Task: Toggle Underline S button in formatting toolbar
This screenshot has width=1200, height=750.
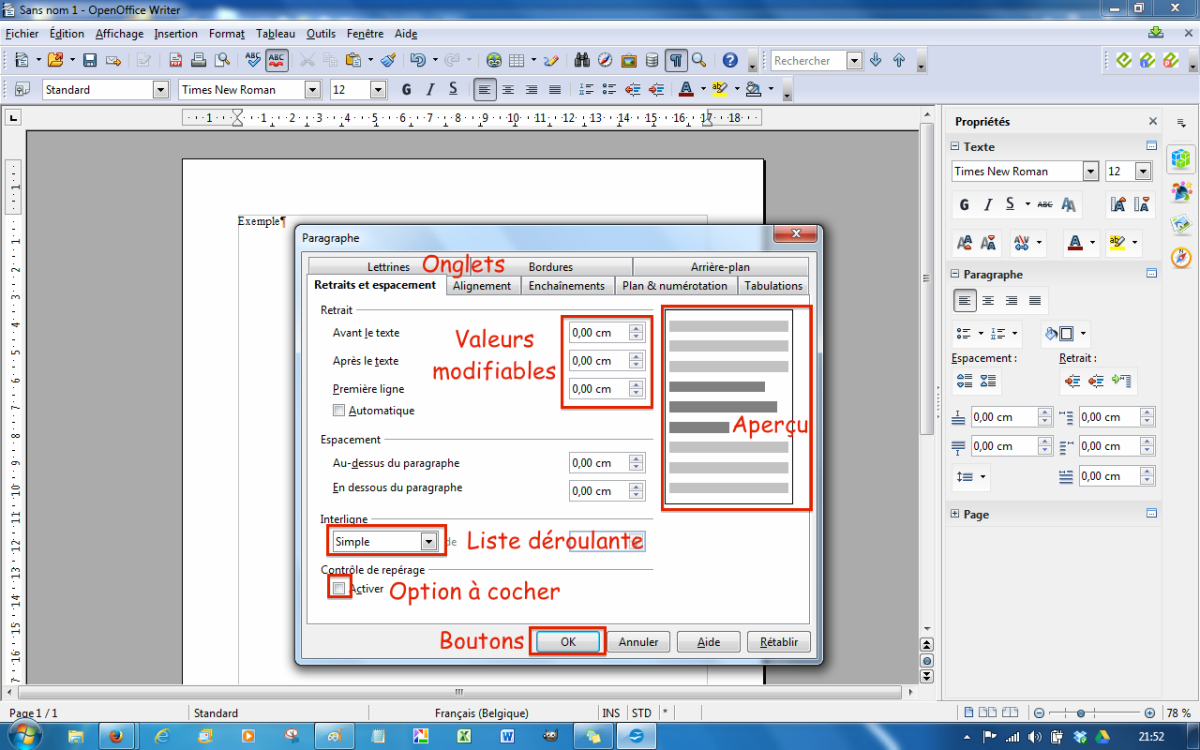Action: [x=453, y=90]
